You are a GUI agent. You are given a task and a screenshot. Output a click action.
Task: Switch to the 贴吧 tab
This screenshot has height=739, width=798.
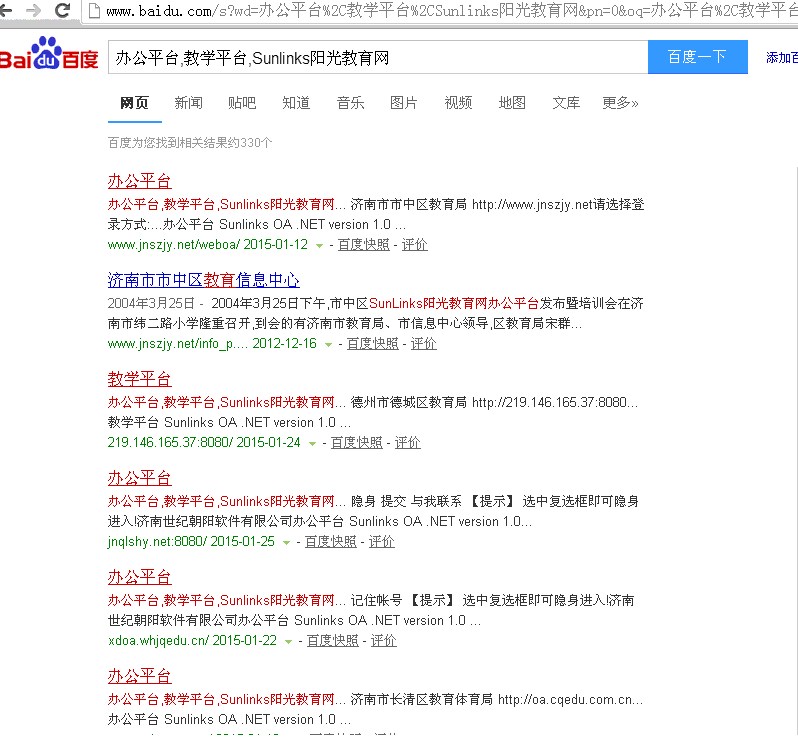(x=242, y=103)
